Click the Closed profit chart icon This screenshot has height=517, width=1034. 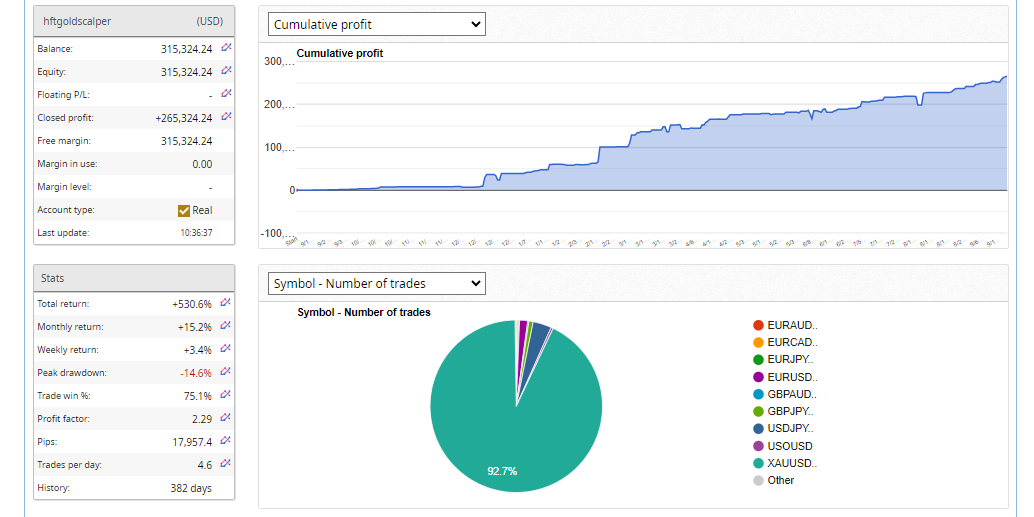(226, 117)
